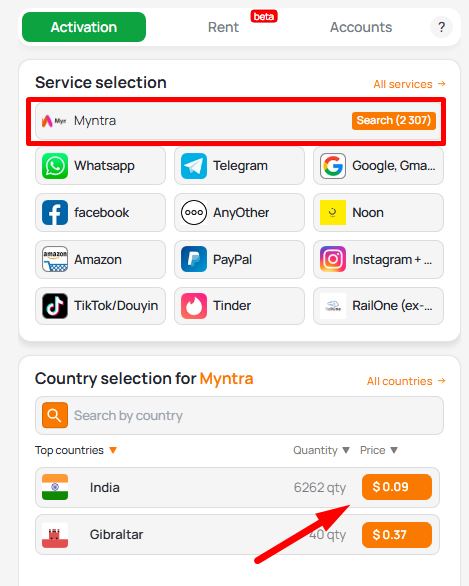Click the Myntra service search field
469x586 pixels.
tap(238, 121)
